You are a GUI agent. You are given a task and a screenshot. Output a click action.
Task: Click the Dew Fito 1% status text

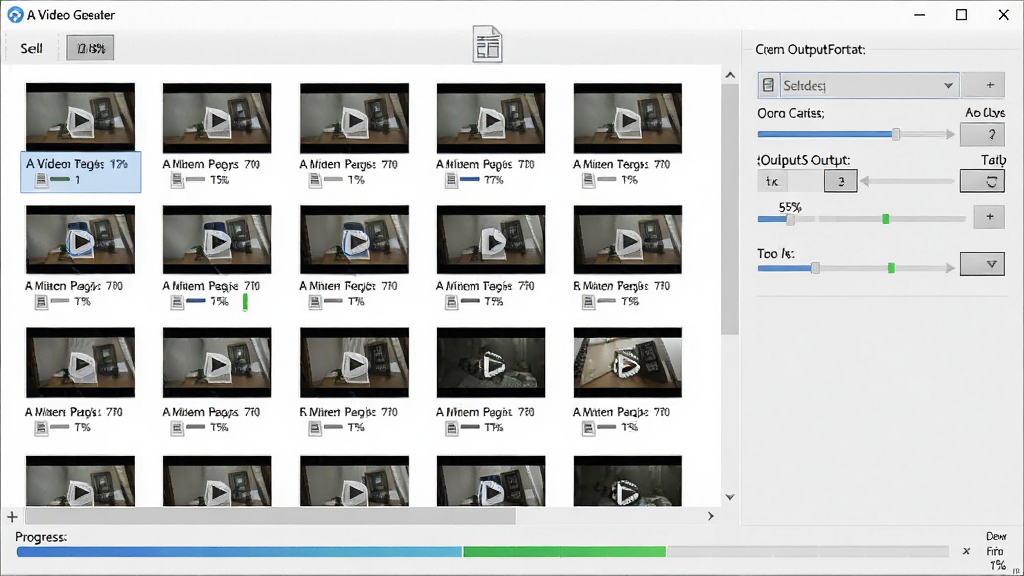(996, 551)
